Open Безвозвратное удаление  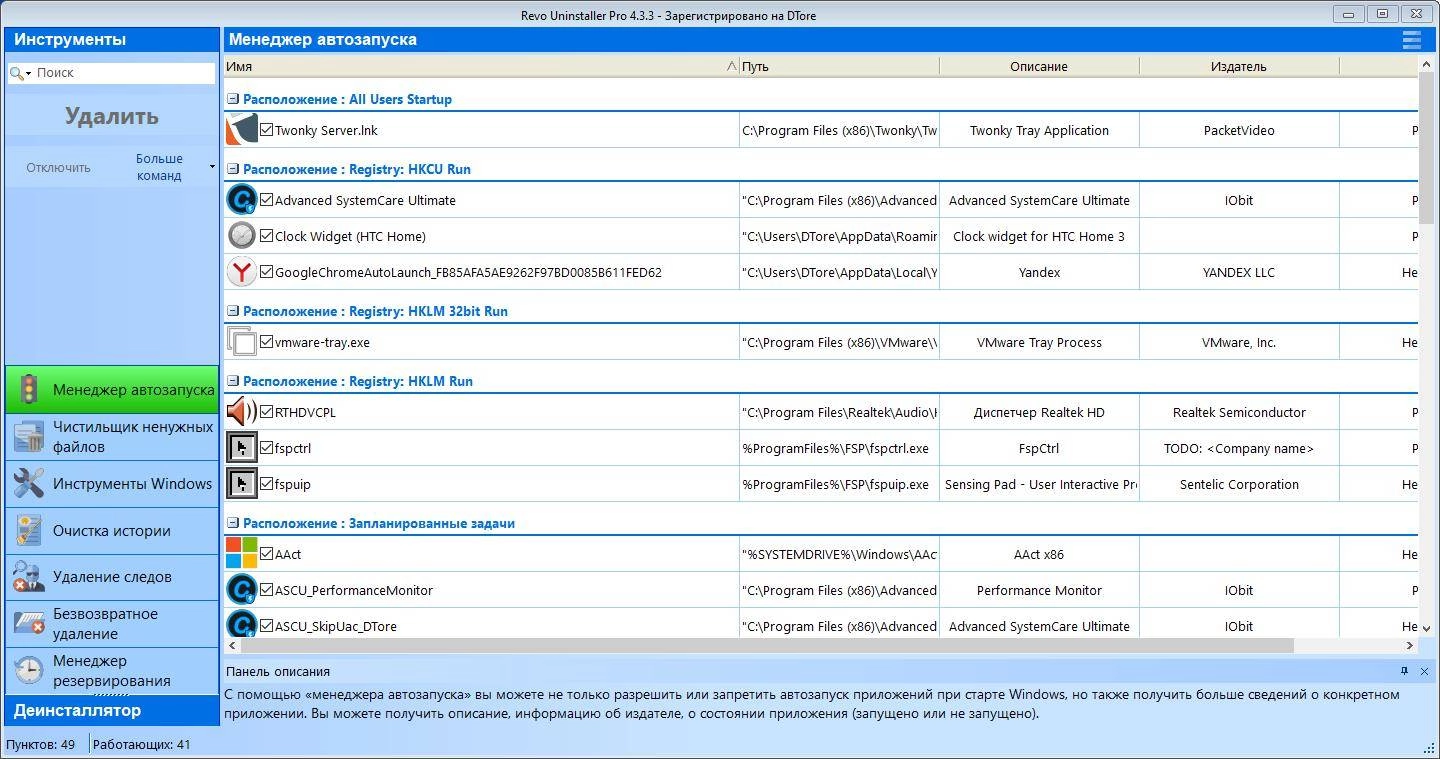click(x=112, y=624)
